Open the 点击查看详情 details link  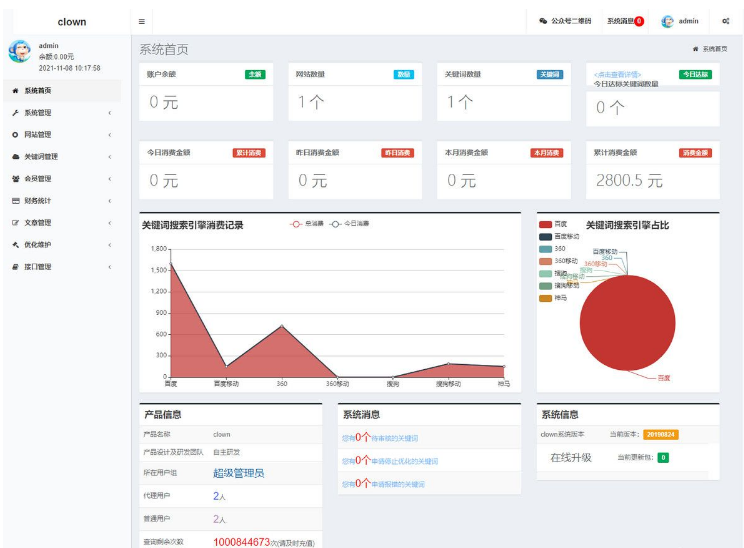[617, 74]
